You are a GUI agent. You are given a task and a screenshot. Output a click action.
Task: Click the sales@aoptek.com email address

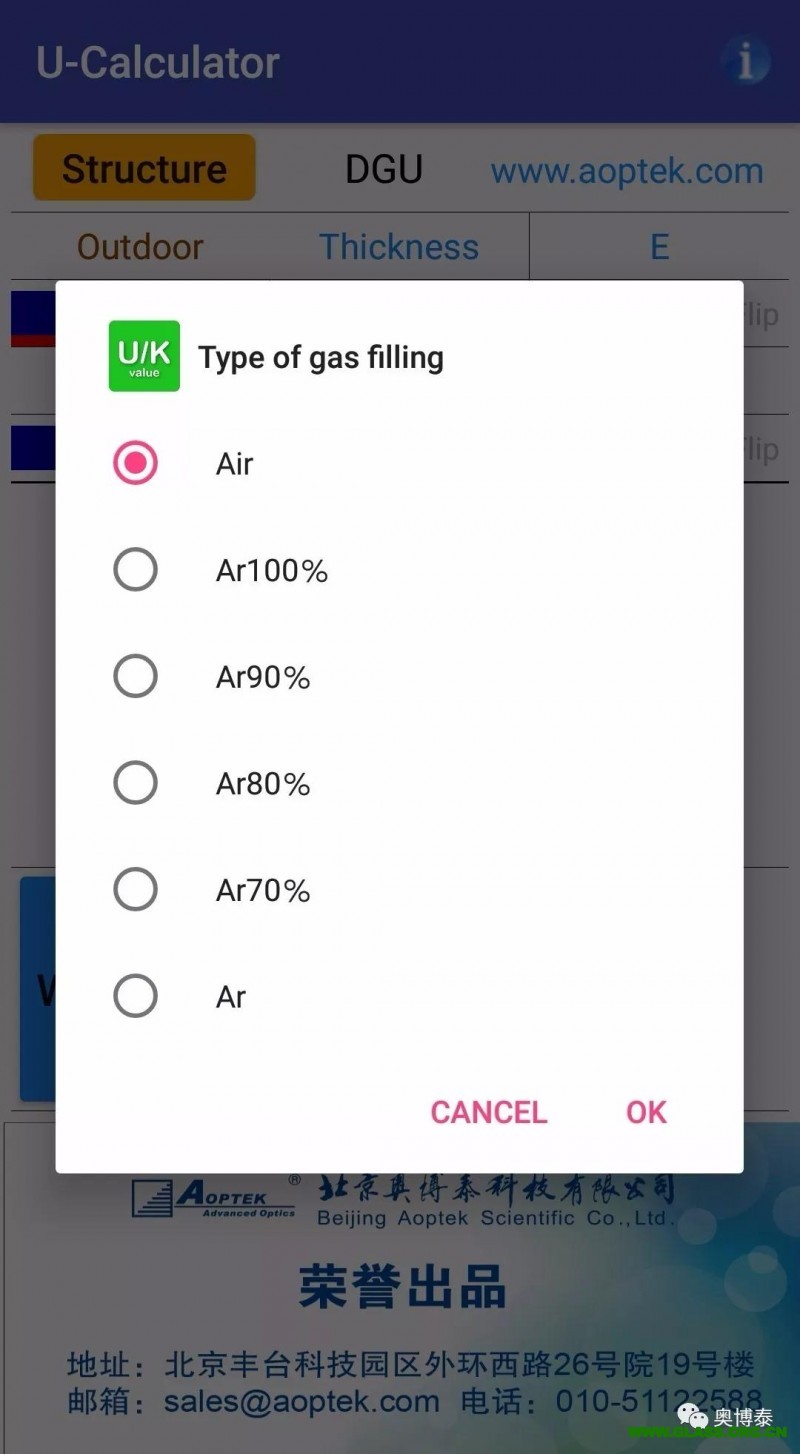pos(302,1402)
